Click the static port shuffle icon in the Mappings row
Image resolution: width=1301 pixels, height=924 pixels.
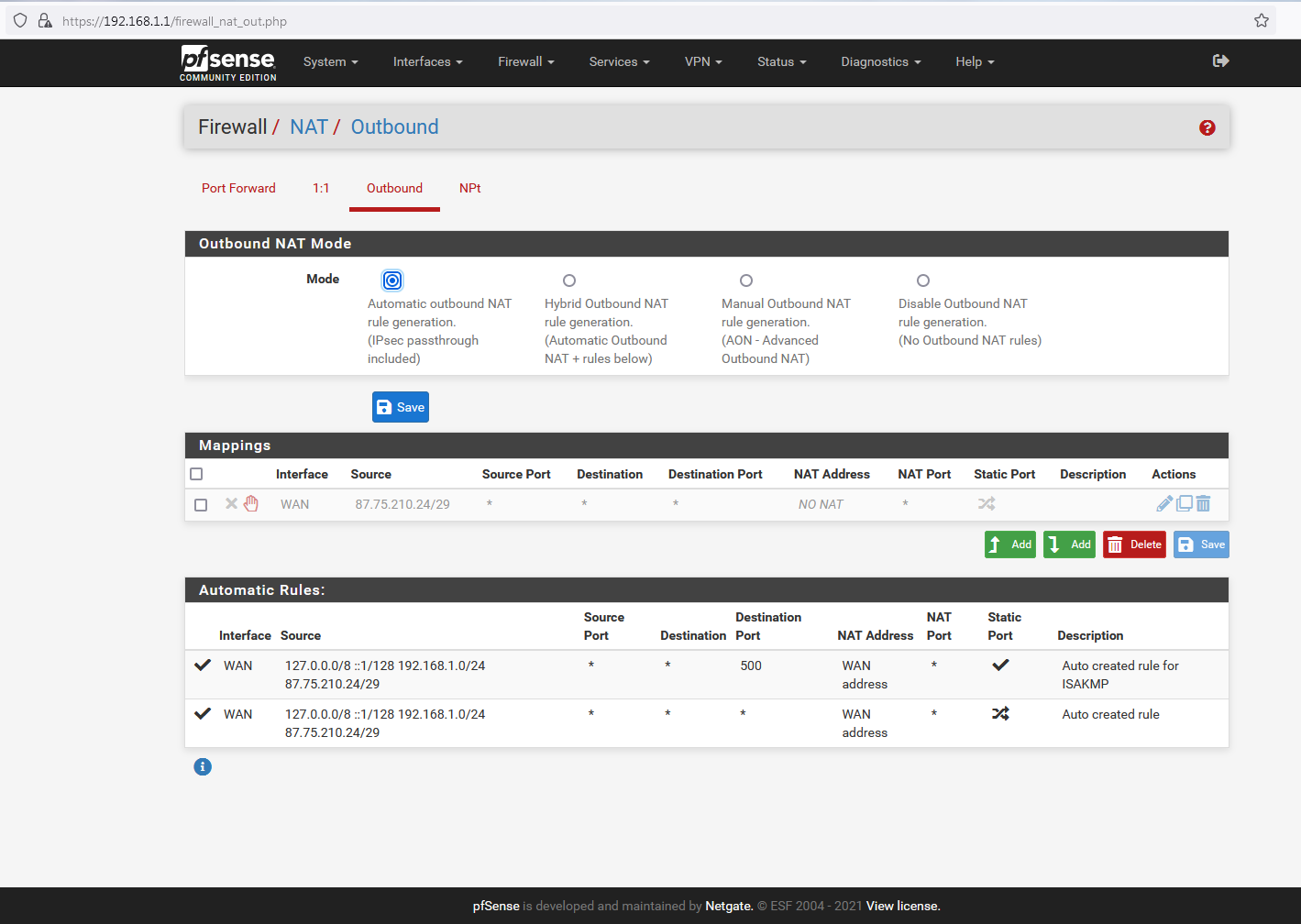(987, 503)
